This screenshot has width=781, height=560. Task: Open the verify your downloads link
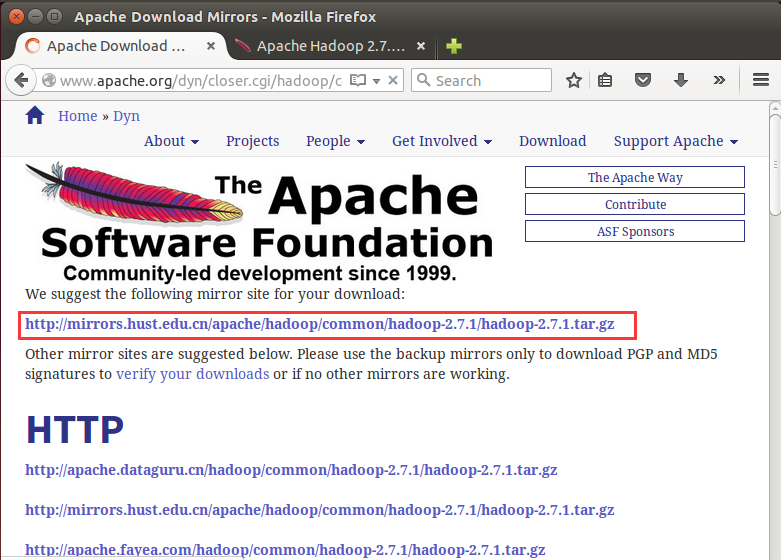pos(193,374)
